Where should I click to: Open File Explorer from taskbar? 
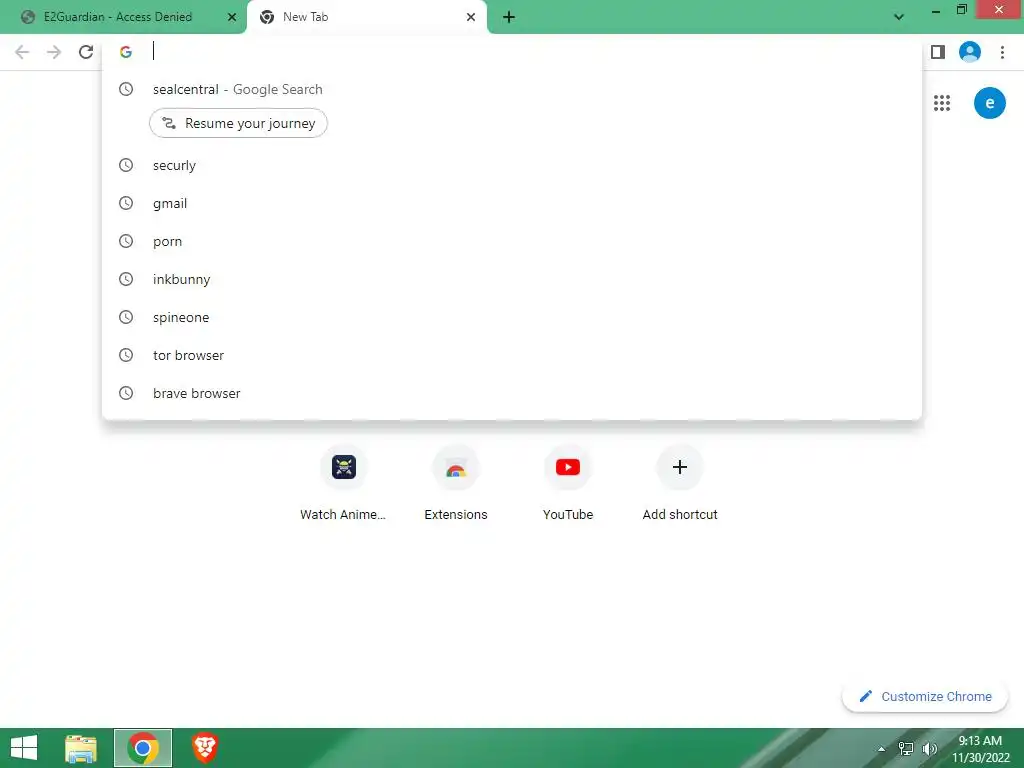click(81, 748)
